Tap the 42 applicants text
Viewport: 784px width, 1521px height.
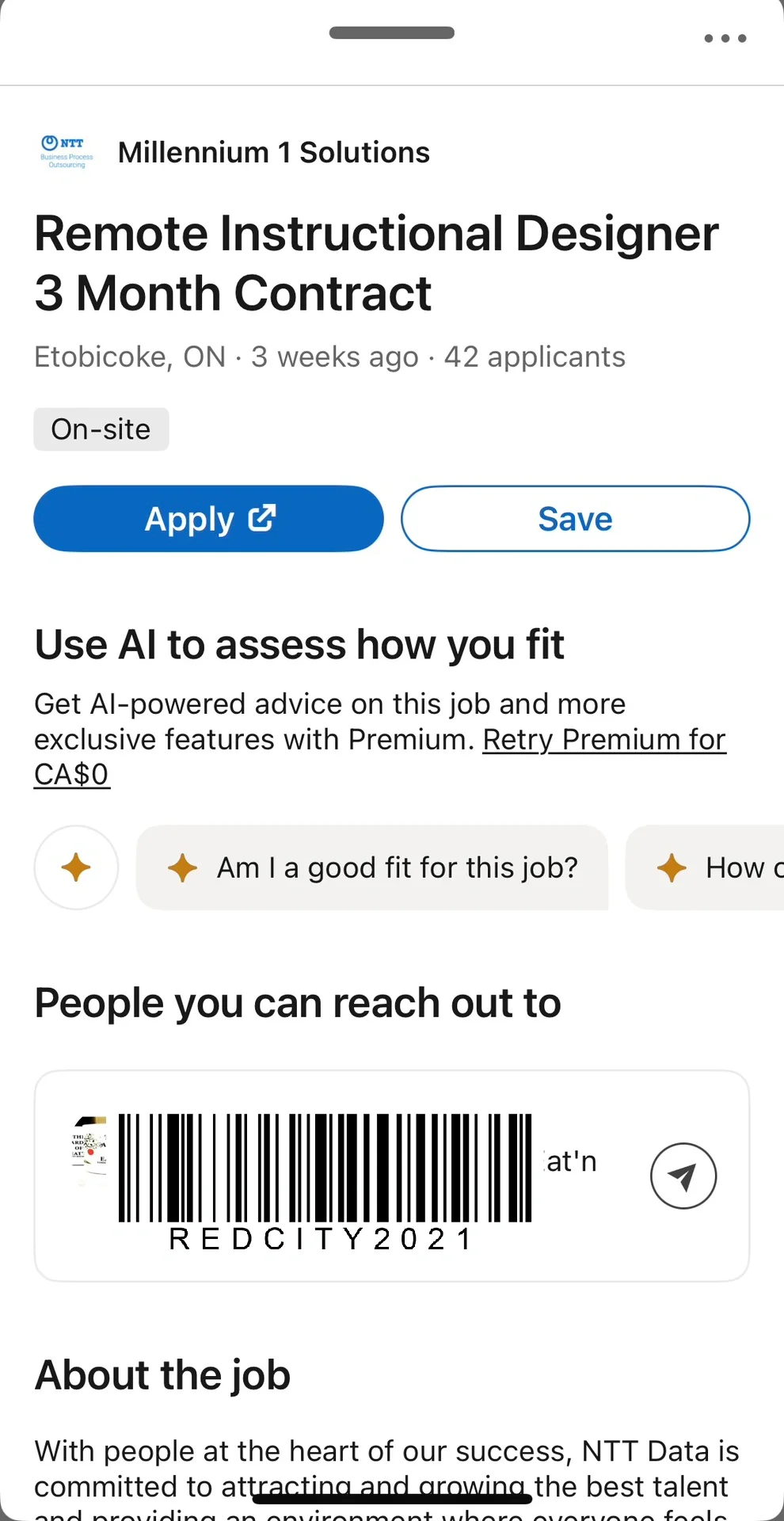535,356
